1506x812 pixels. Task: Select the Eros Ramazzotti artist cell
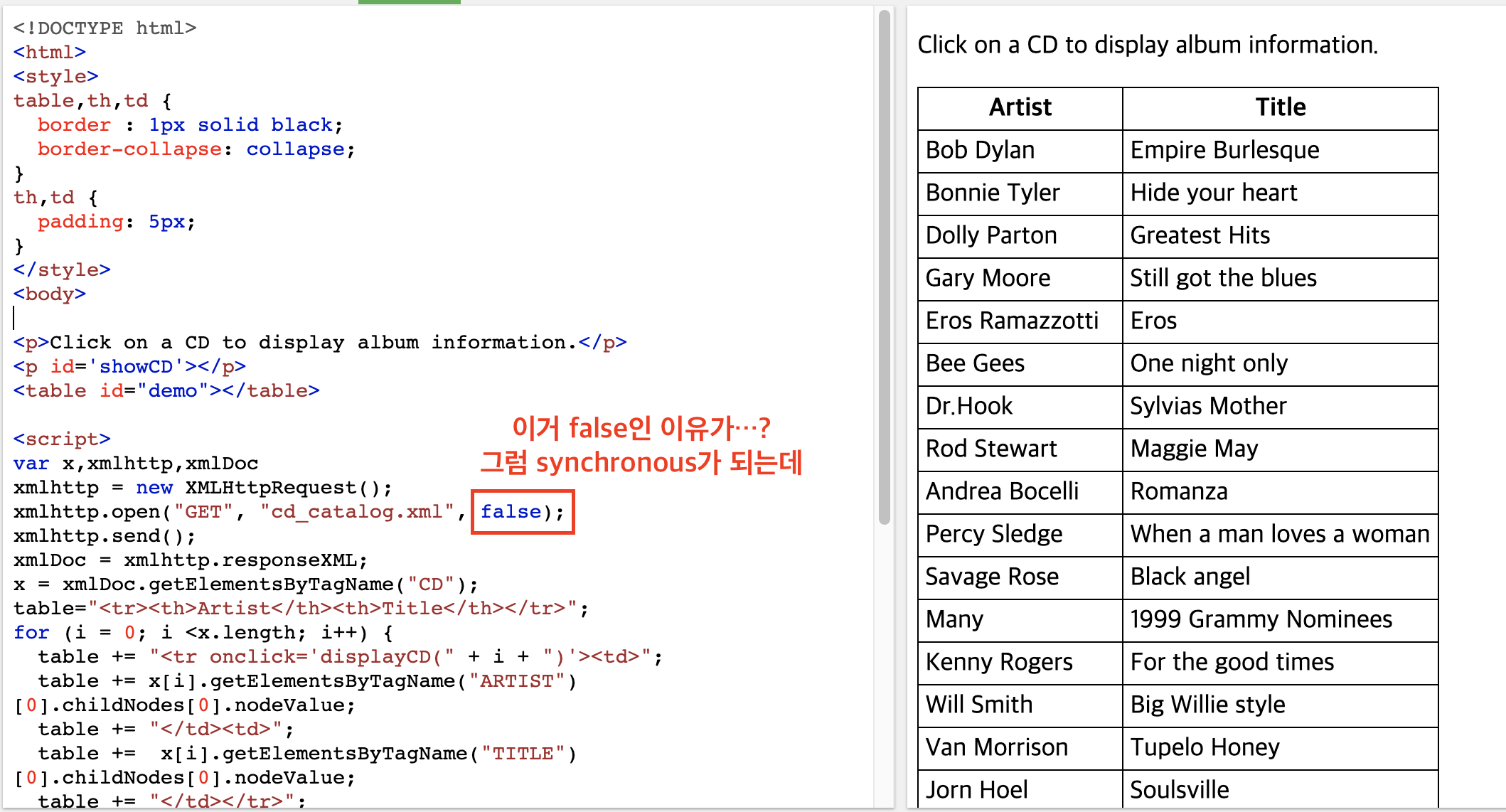coord(1012,321)
